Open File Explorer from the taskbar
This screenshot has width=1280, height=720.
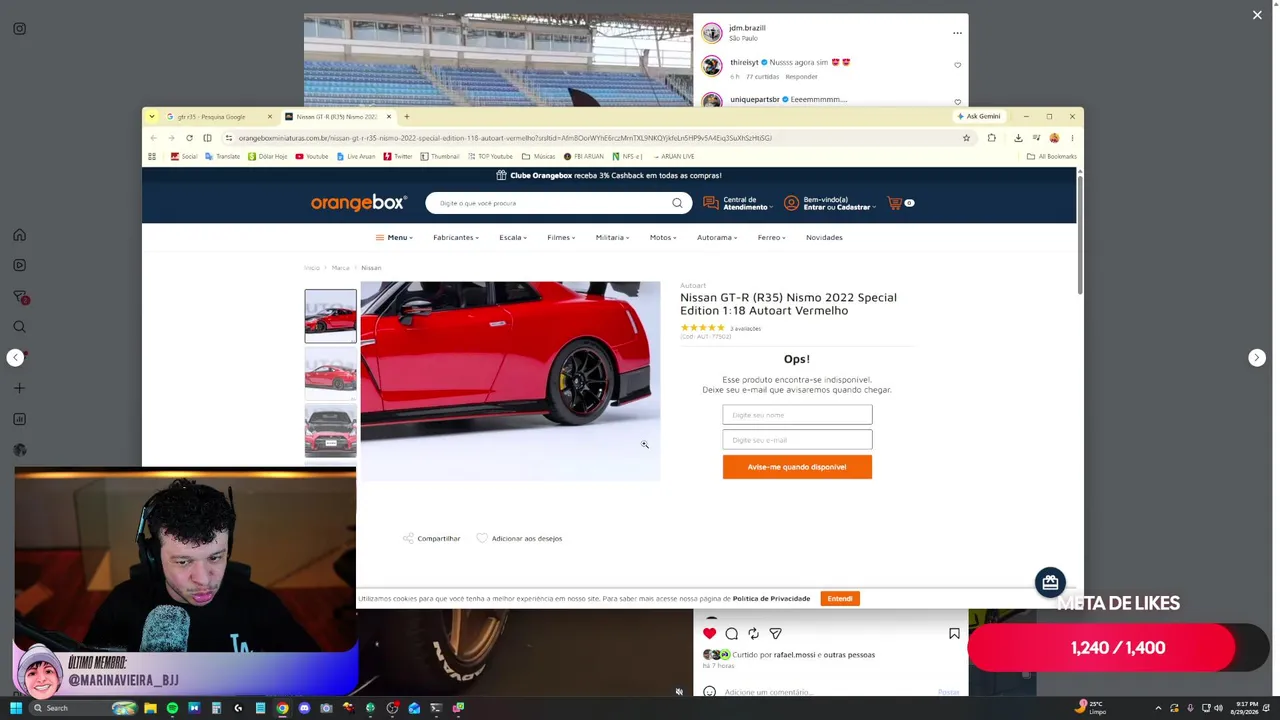[150, 708]
